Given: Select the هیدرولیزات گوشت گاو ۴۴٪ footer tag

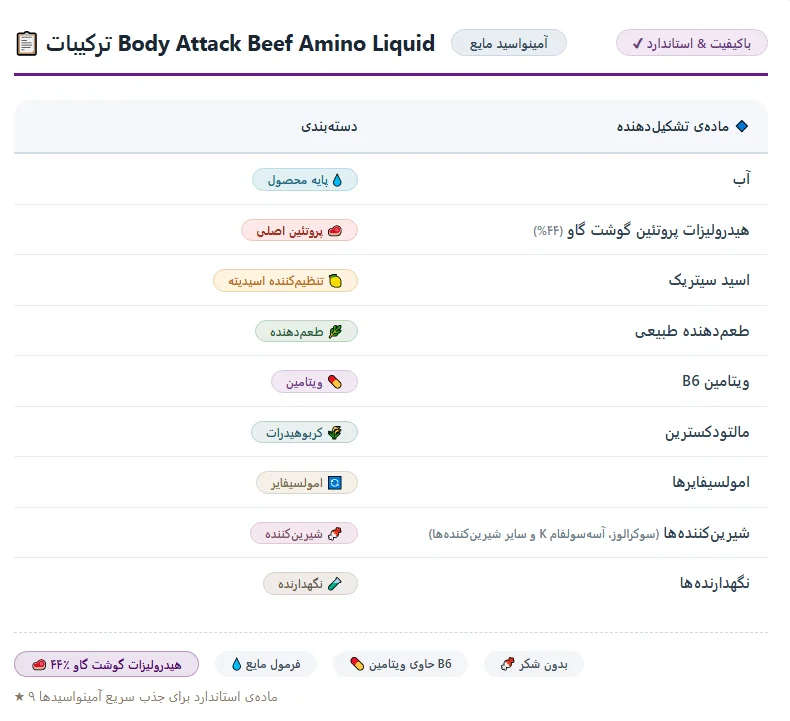Looking at the screenshot, I should pos(106,665).
